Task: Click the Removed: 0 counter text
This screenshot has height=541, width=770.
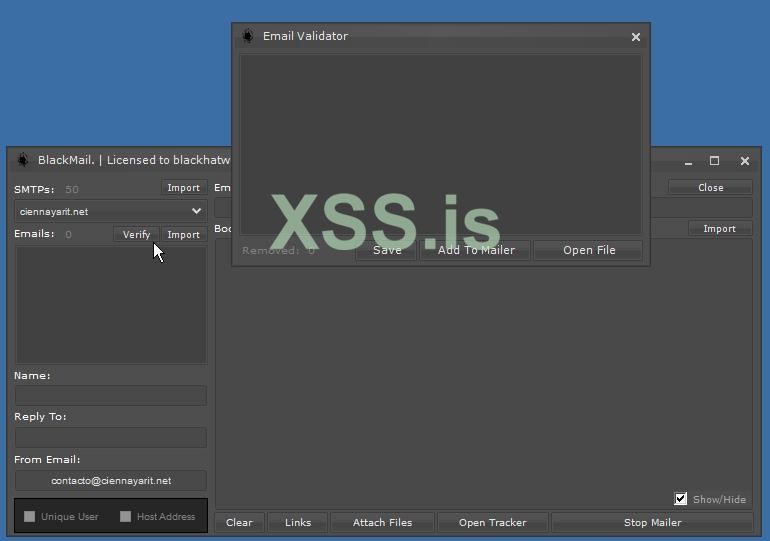Action: click(x=278, y=250)
